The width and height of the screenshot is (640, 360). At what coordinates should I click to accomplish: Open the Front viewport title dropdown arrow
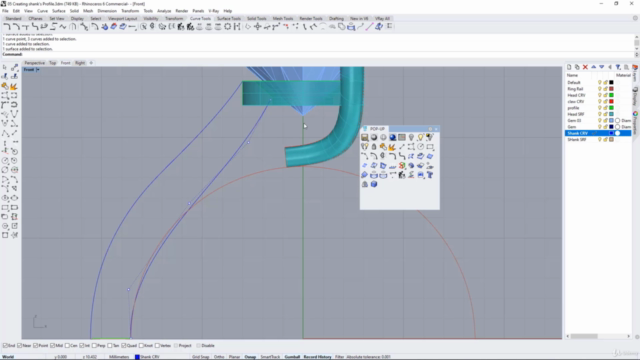tap(38, 70)
